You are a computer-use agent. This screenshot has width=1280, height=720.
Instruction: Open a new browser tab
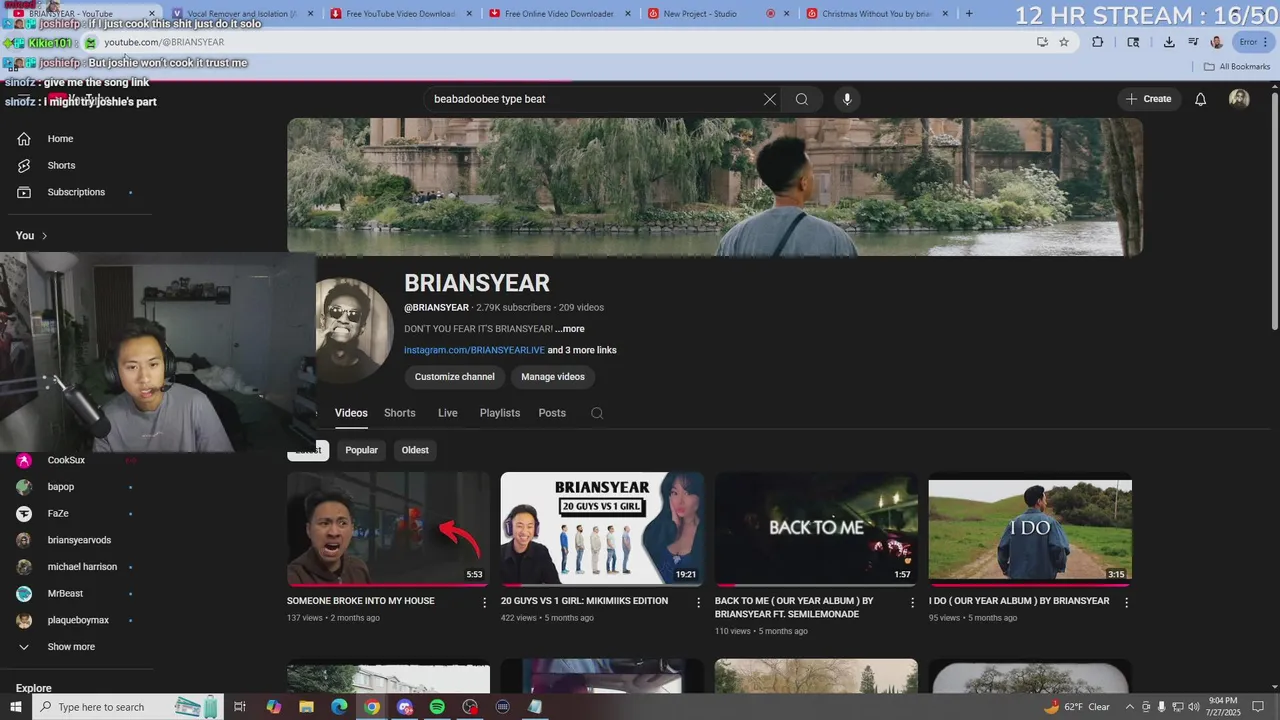click(968, 14)
